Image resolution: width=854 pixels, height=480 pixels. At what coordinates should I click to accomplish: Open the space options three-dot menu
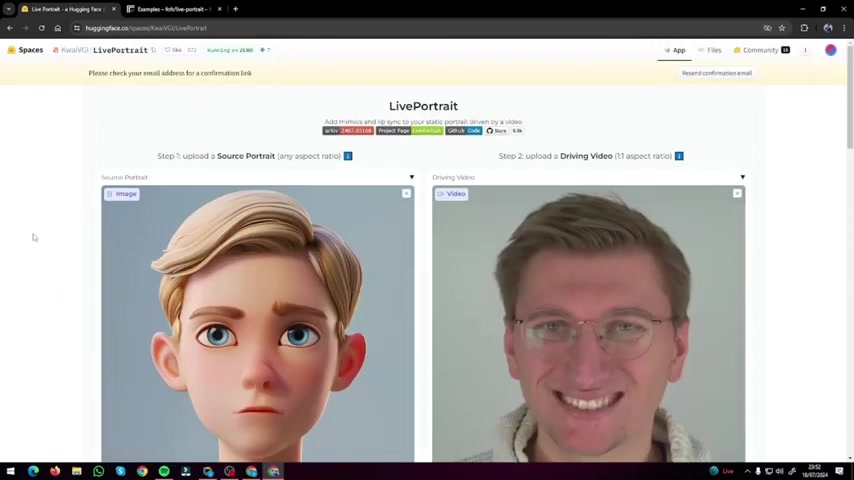click(x=805, y=50)
